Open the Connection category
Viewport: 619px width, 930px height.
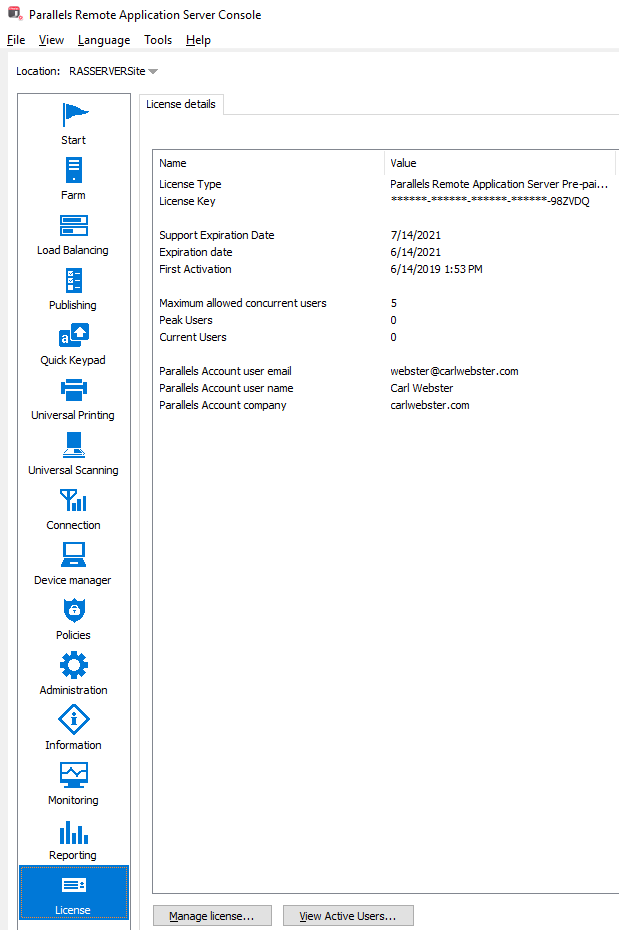(73, 509)
